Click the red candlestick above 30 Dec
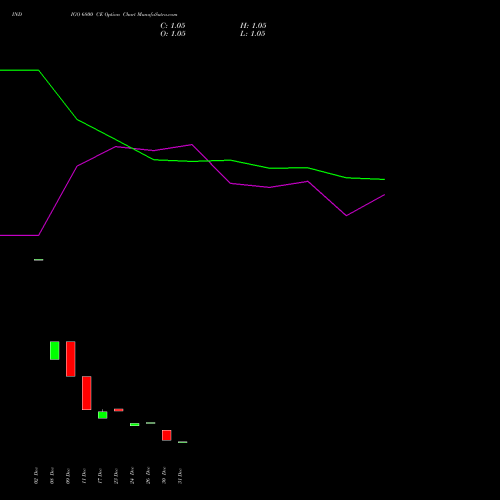The image size is (500, 500). click(x=167, y=435)
